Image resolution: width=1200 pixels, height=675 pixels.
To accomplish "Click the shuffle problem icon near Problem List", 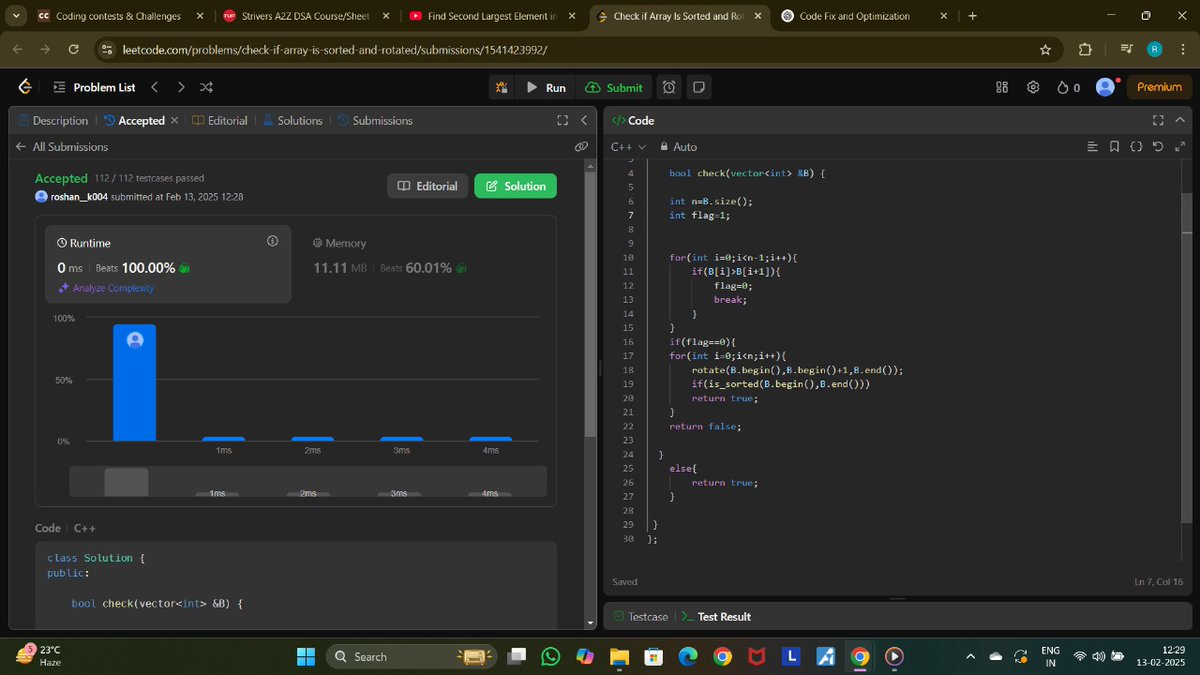I will click(x=206, y=87).
